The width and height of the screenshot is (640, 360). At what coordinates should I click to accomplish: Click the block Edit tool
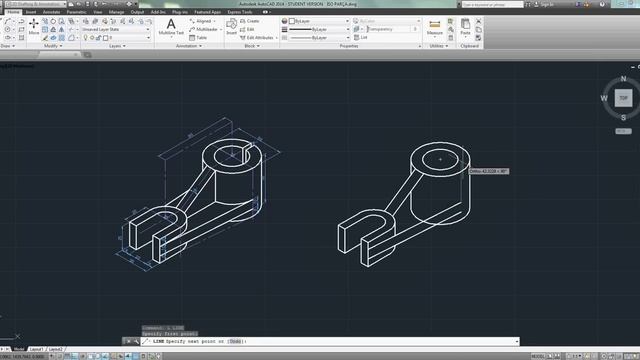[x=247, y=29]
